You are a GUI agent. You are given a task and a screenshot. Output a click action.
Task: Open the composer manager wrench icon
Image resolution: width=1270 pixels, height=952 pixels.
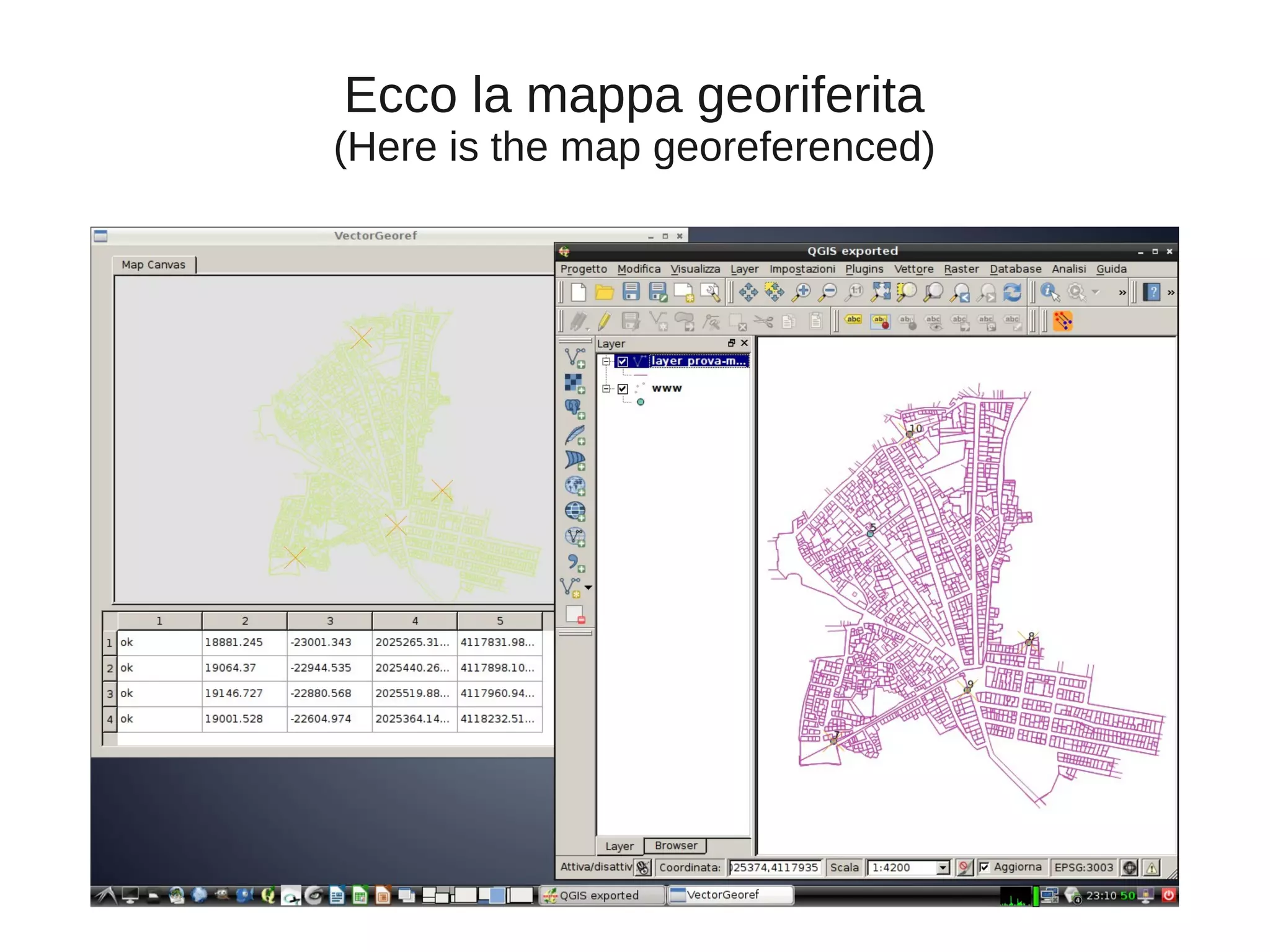click(x=710, y=292)
